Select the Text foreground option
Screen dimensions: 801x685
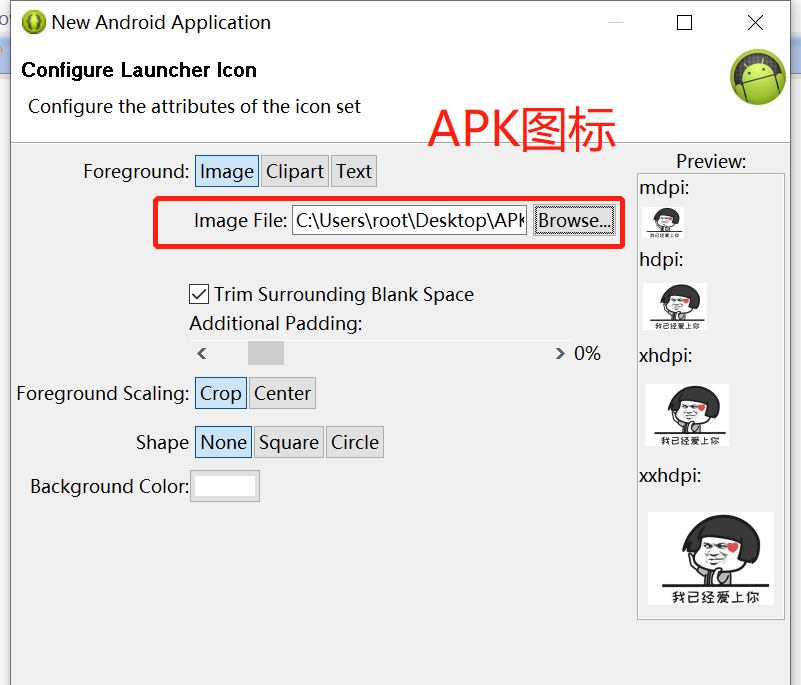click(354, 171)
